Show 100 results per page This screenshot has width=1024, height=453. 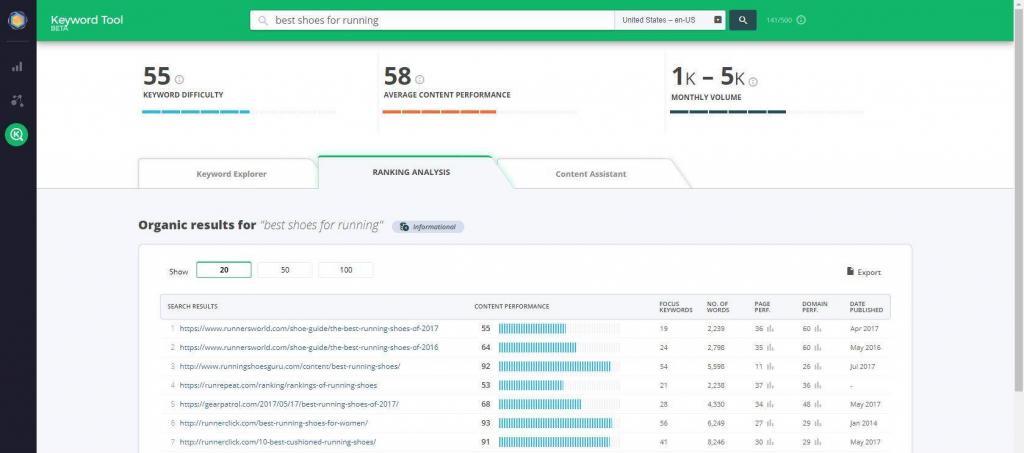345,270
